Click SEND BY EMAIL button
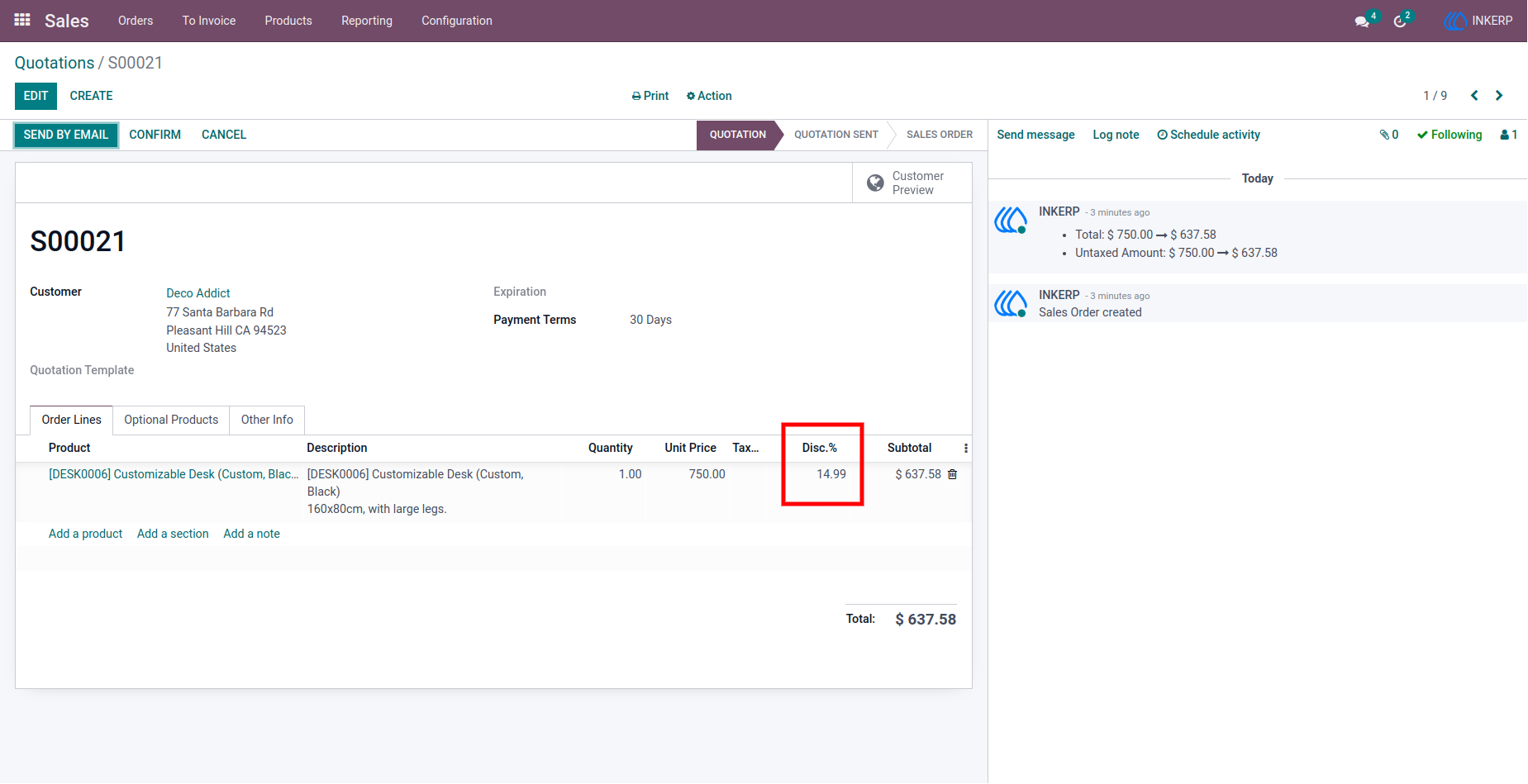Screen dimensions: 1528x784 66,135
